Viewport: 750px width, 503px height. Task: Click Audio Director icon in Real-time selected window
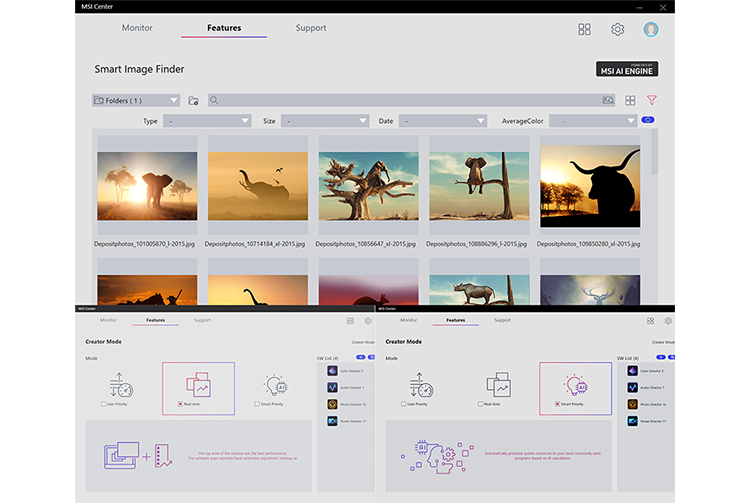[x=332, y=387]
